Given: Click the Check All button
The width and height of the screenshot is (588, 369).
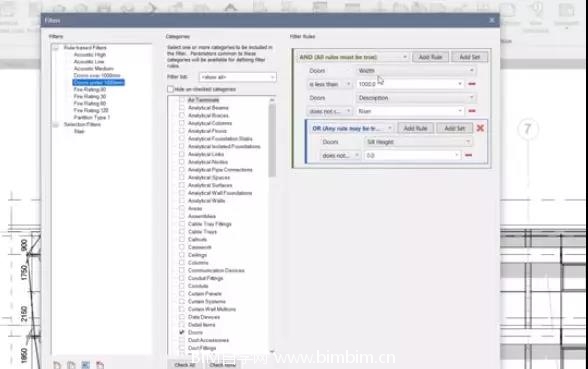Looking at the screenshot, I should coord(185,365).
